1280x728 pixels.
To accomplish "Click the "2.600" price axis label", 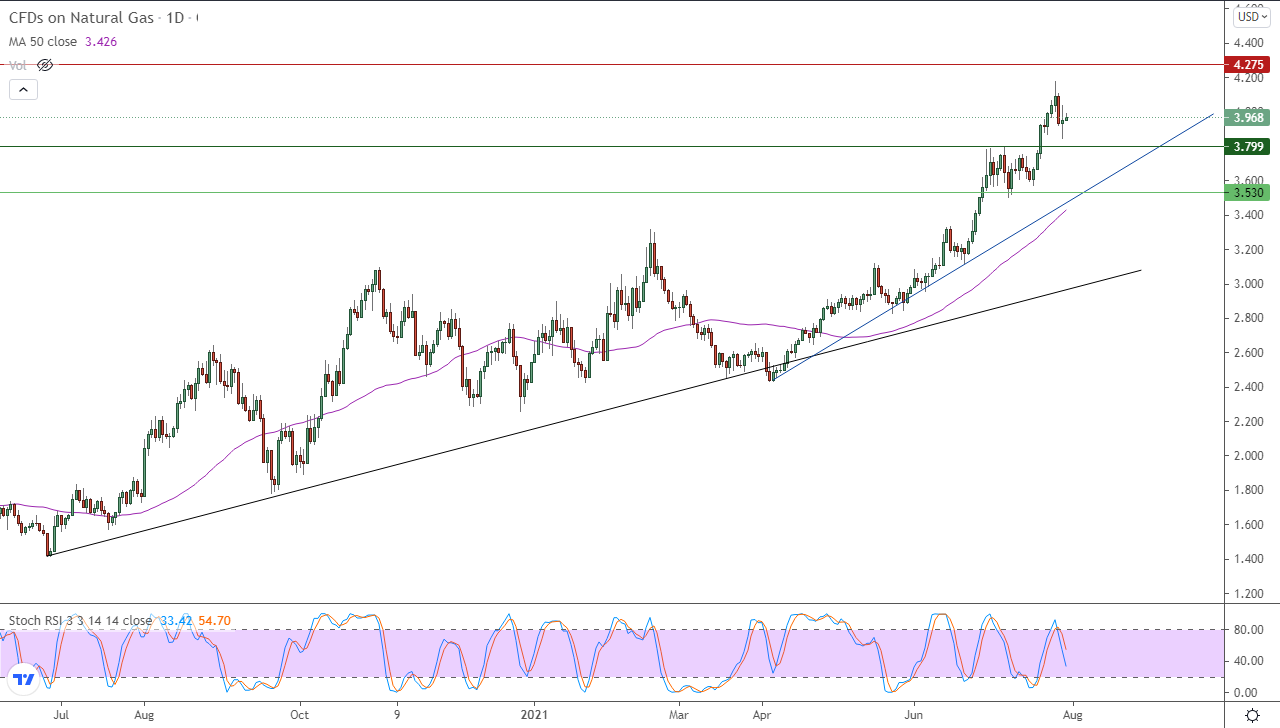I will point(1250,353).
